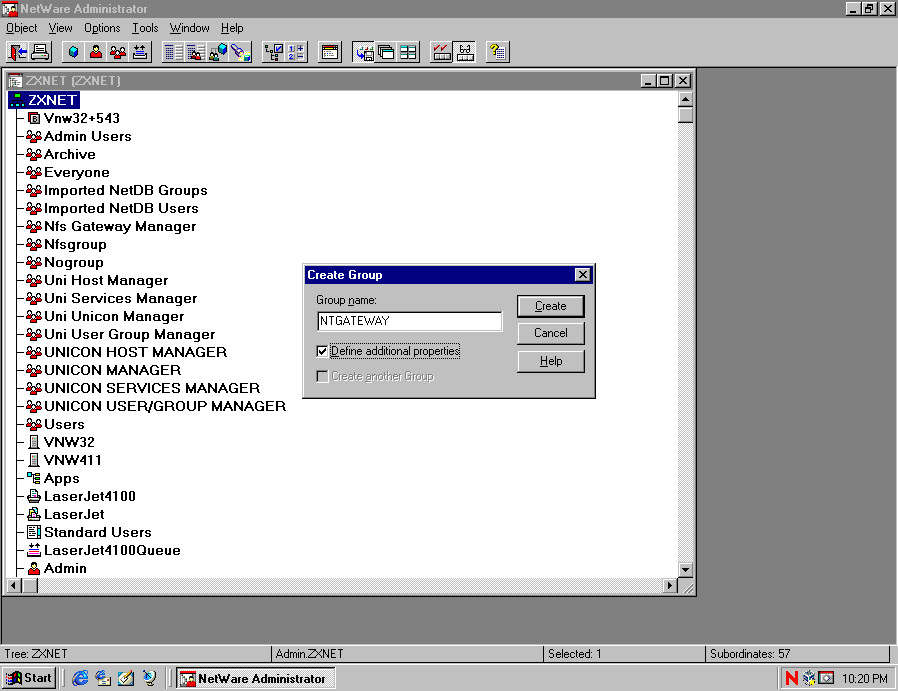Close the Create Group dialog with X

[x=582, y=275]
